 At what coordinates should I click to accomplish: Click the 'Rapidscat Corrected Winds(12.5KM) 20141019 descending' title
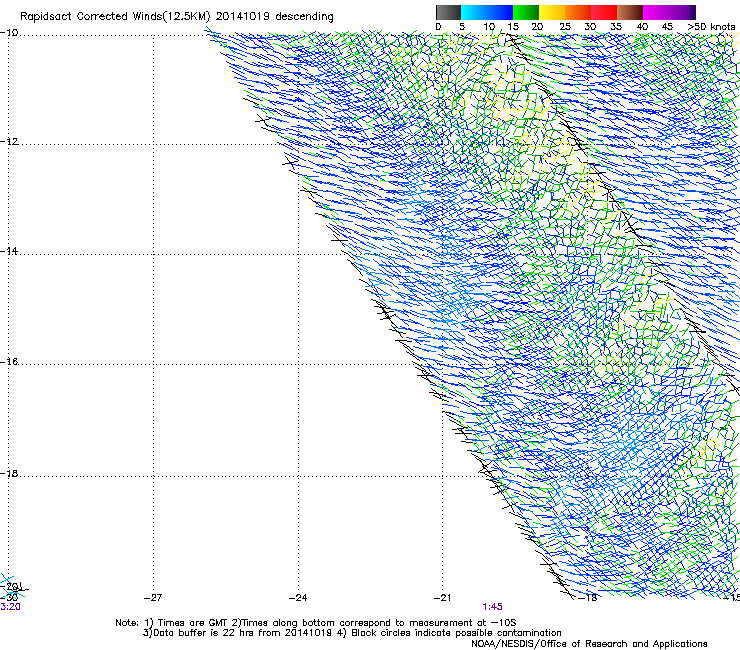coord(177,17)
